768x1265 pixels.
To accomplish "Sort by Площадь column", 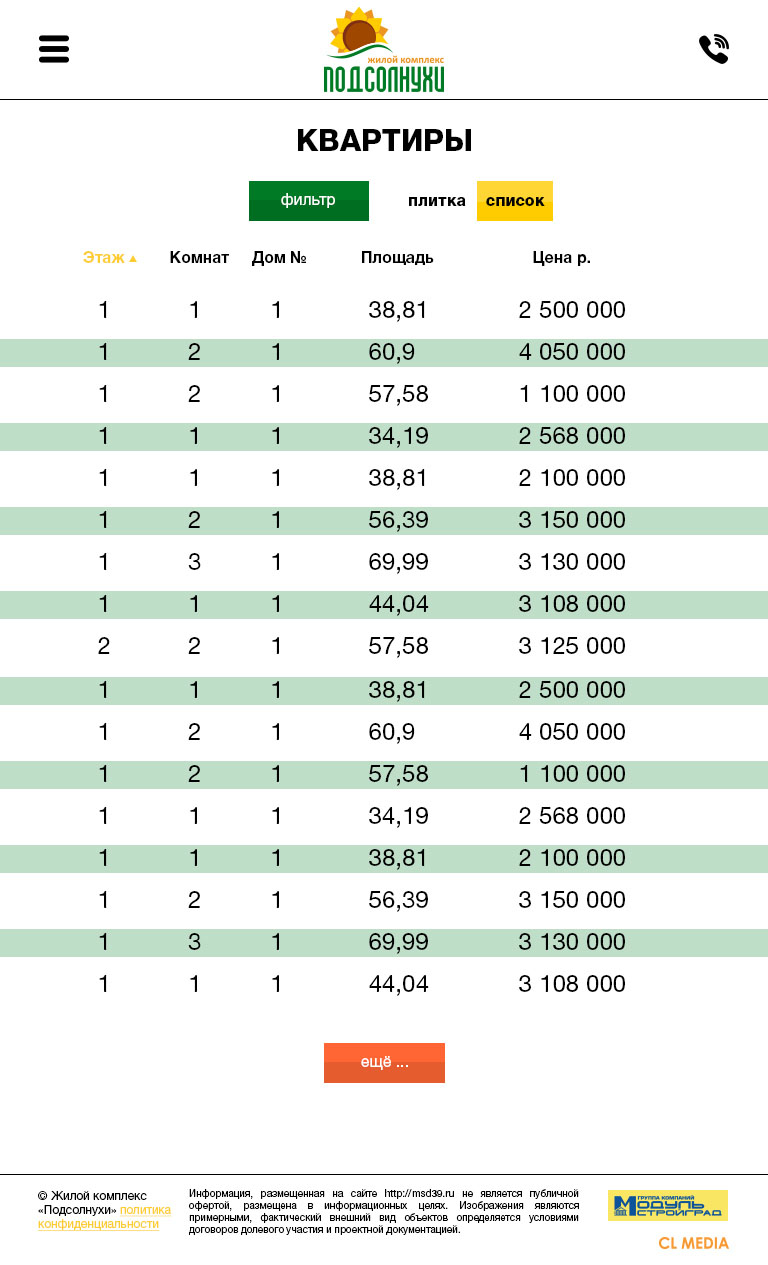I will pos(397,258).
